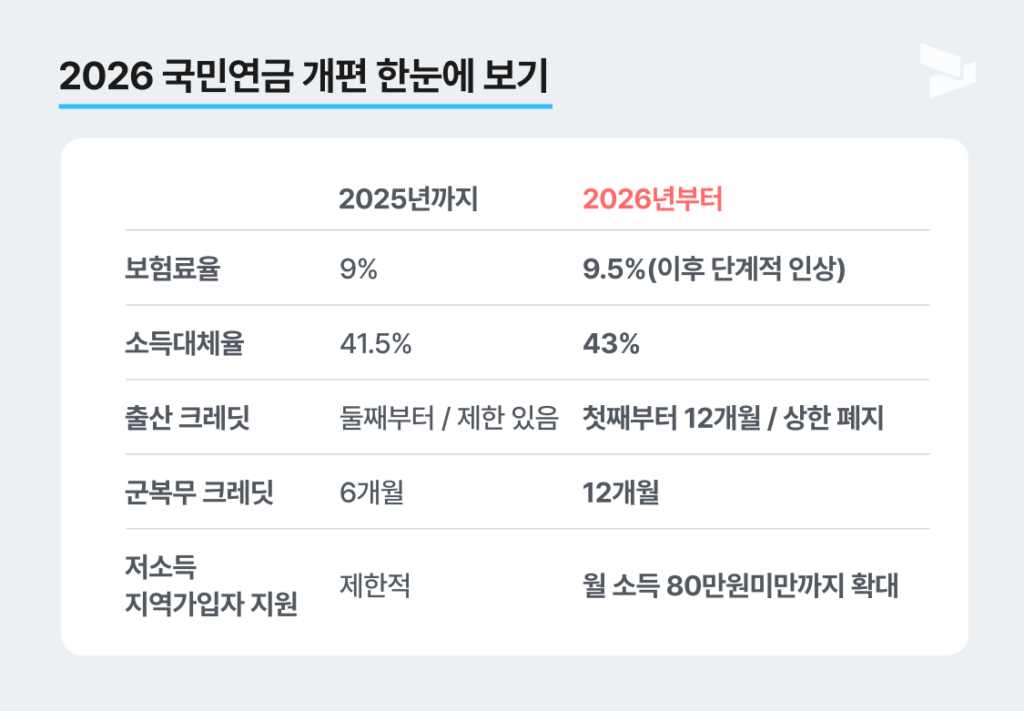Click the 12개월 cell in 군복무 크레딧 row
The width and height of the screenshot is (1024, 711).
[620, 493]
